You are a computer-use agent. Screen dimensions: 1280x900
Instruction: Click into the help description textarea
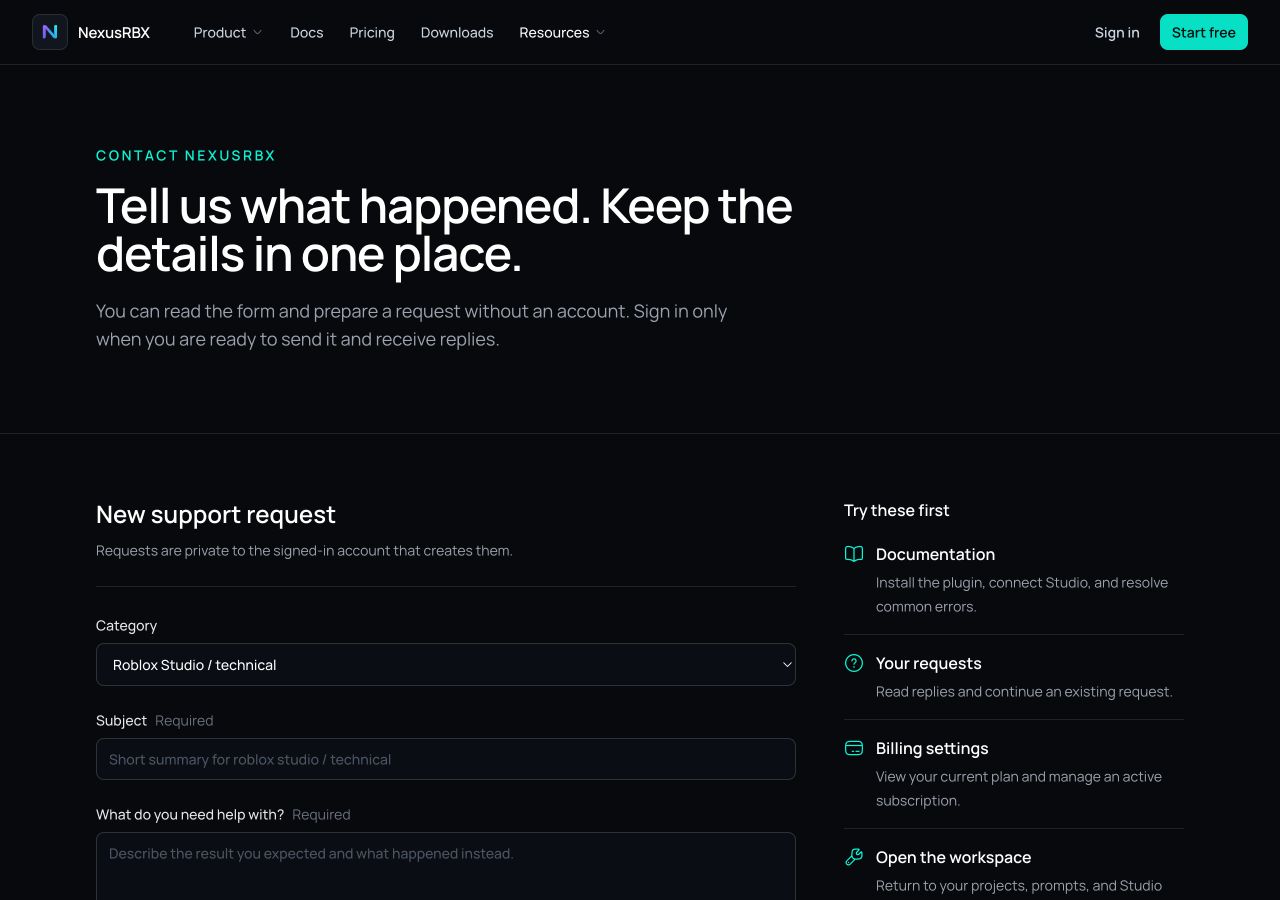446,866
